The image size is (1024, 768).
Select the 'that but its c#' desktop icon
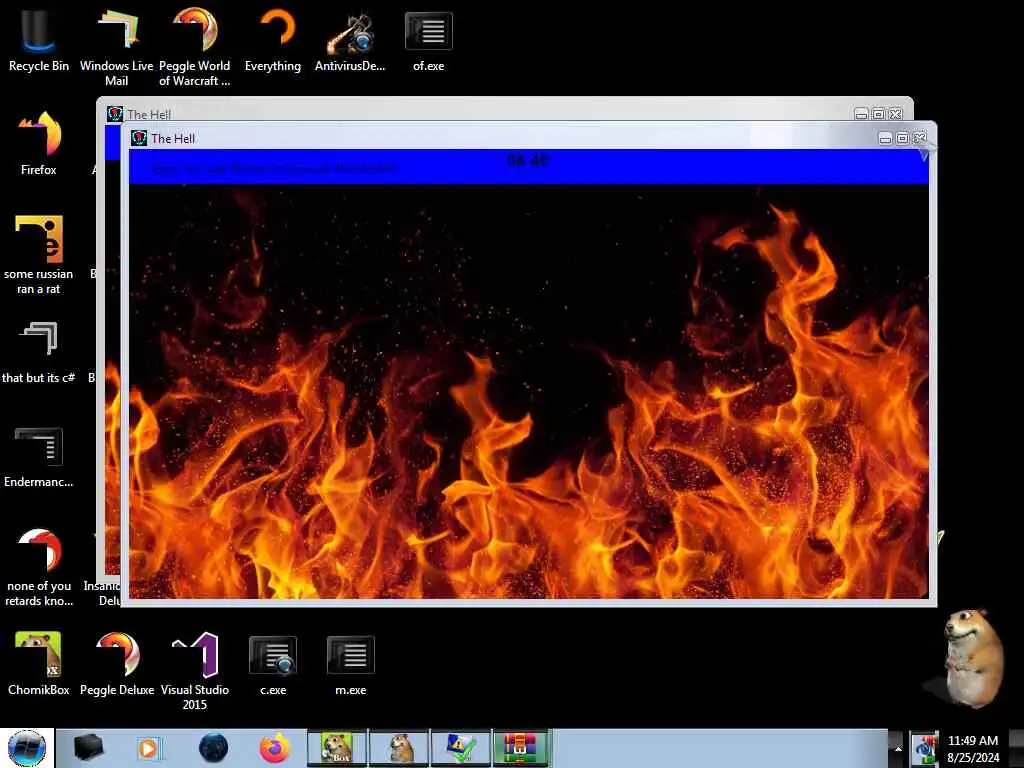[x=39, y=351]
